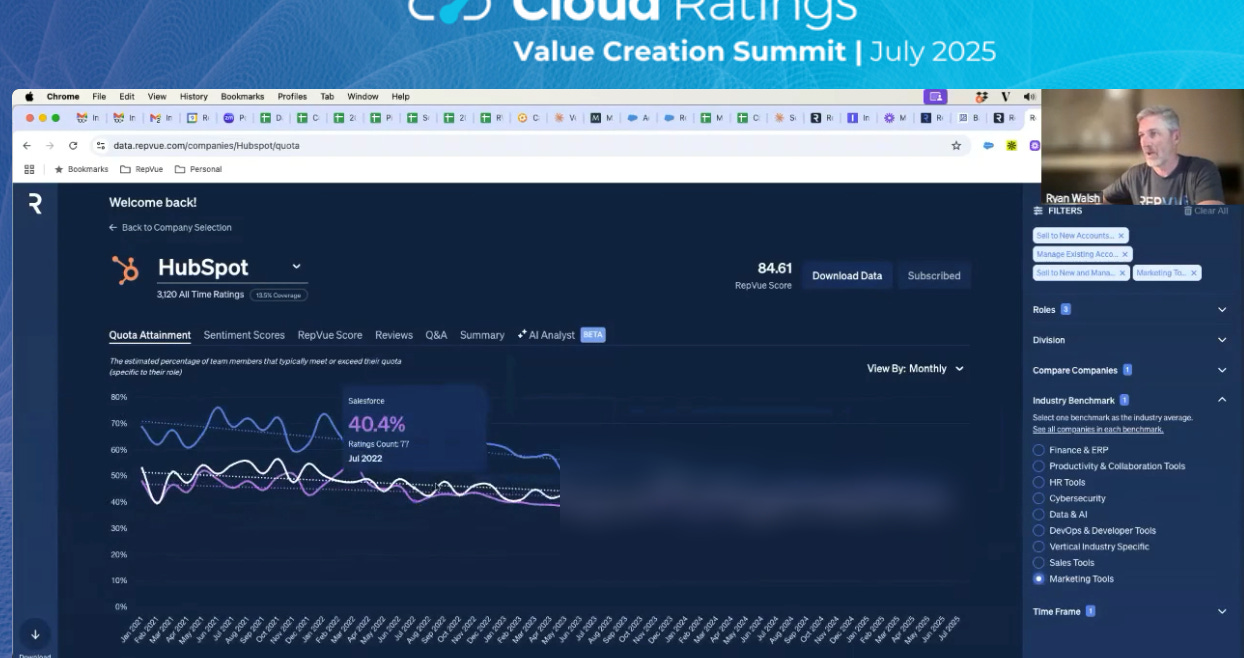Viewport: 1244px width, 658px height.
Task: Click the filters slider icon next to FILTERS
Action: 1038,211
